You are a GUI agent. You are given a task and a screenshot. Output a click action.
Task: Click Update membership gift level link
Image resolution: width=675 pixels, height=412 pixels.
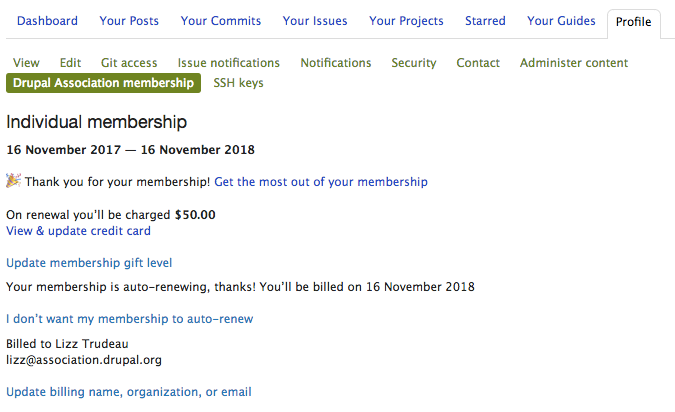point(89,263)
